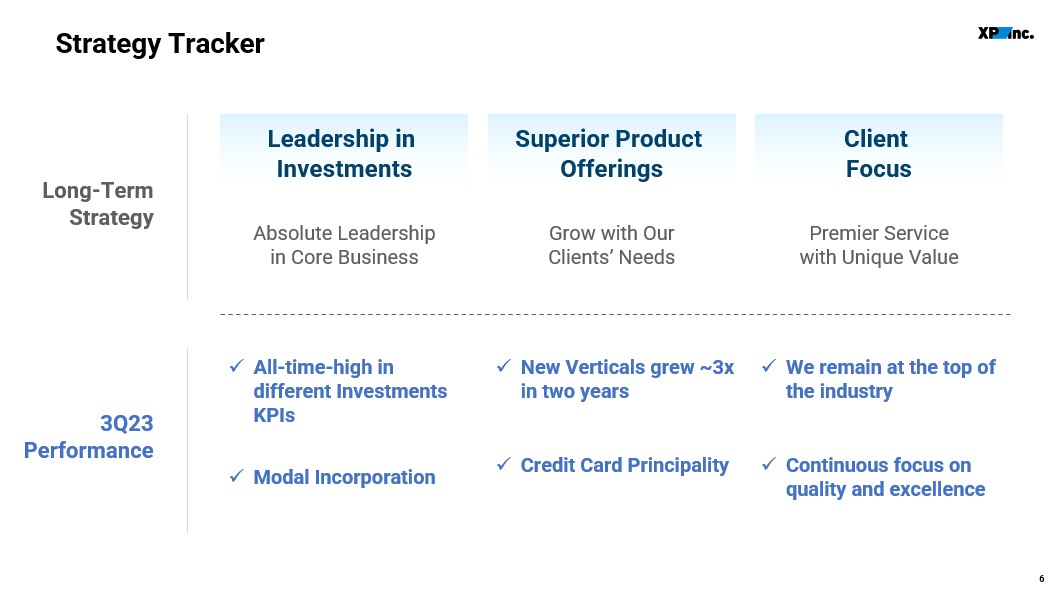The image size is (1064, 597).
Task: Select the Client Focus header box
Action: point(879,149)
